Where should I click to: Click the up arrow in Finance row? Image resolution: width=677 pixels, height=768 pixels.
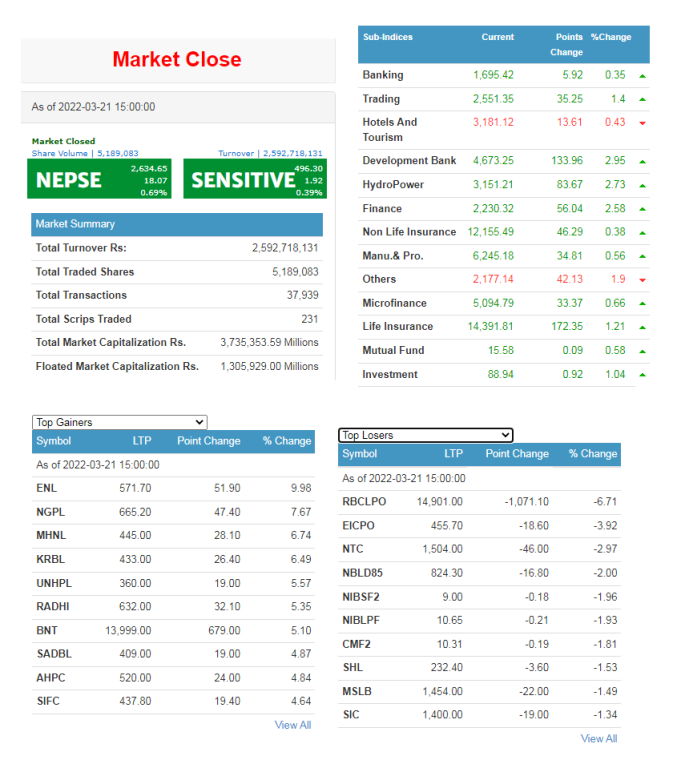tap(642, 209)
